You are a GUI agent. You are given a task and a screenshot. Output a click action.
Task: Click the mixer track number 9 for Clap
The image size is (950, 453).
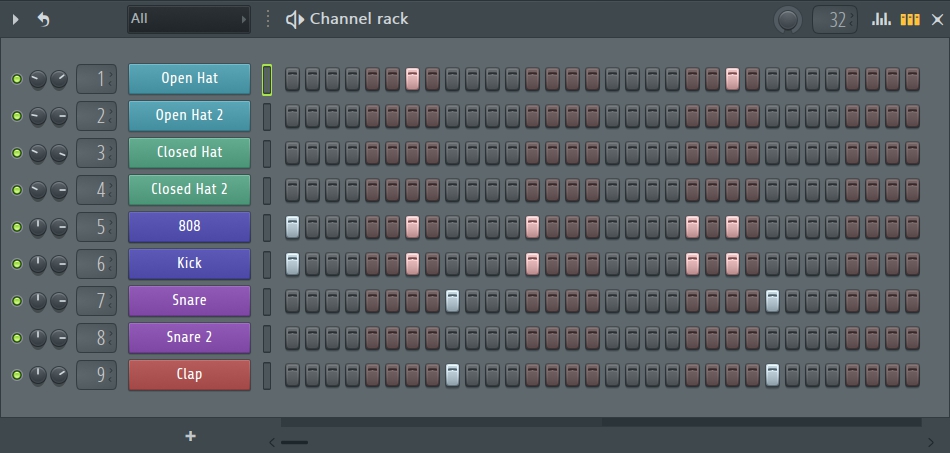96,375
